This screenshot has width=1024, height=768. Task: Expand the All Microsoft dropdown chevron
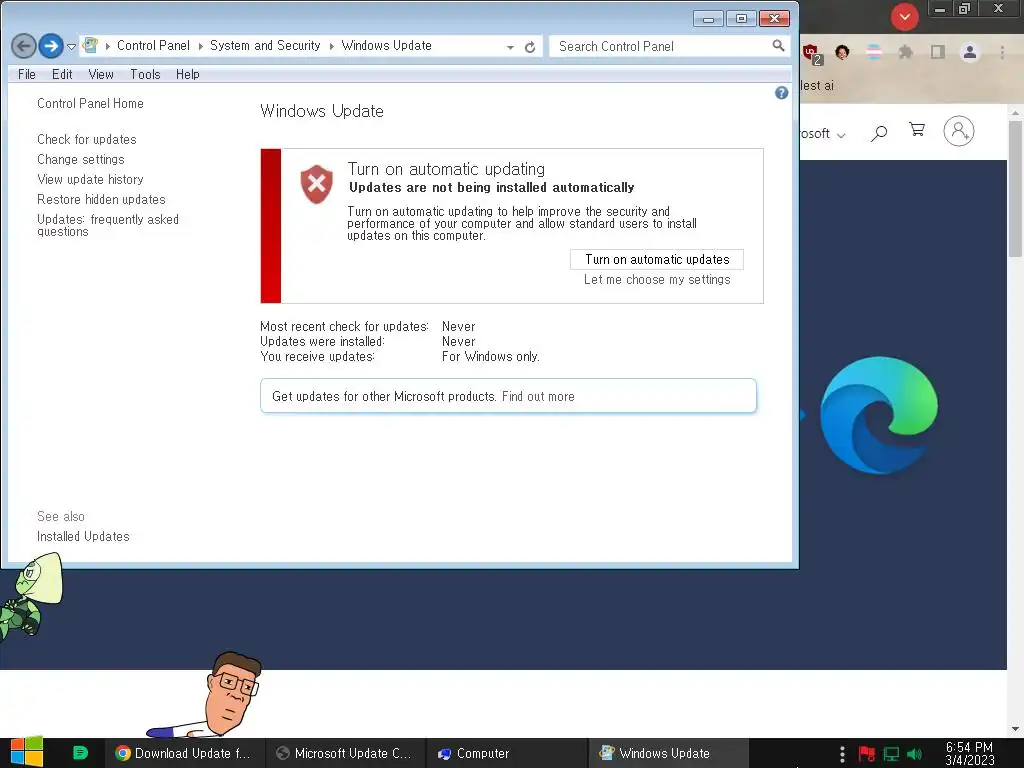[x=841, y=135]
